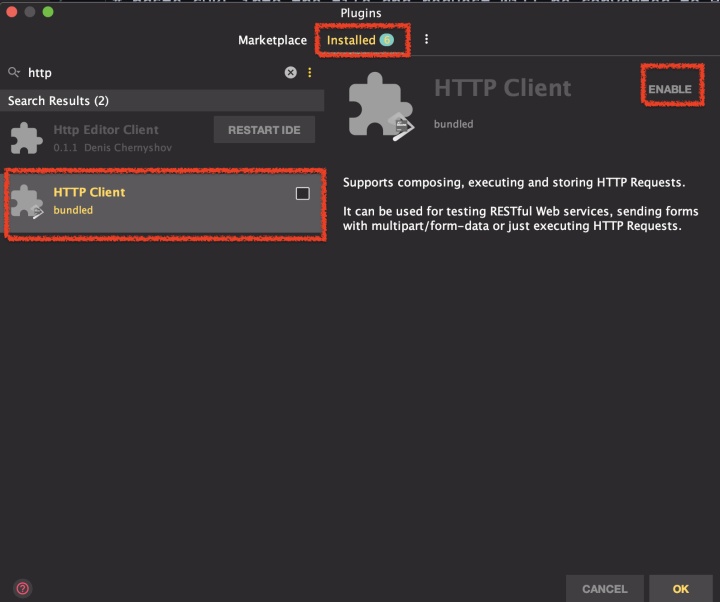The height and width of the screenshot is (602, 720).
Task: Focus the plugin search field with http
Action: 152,73
